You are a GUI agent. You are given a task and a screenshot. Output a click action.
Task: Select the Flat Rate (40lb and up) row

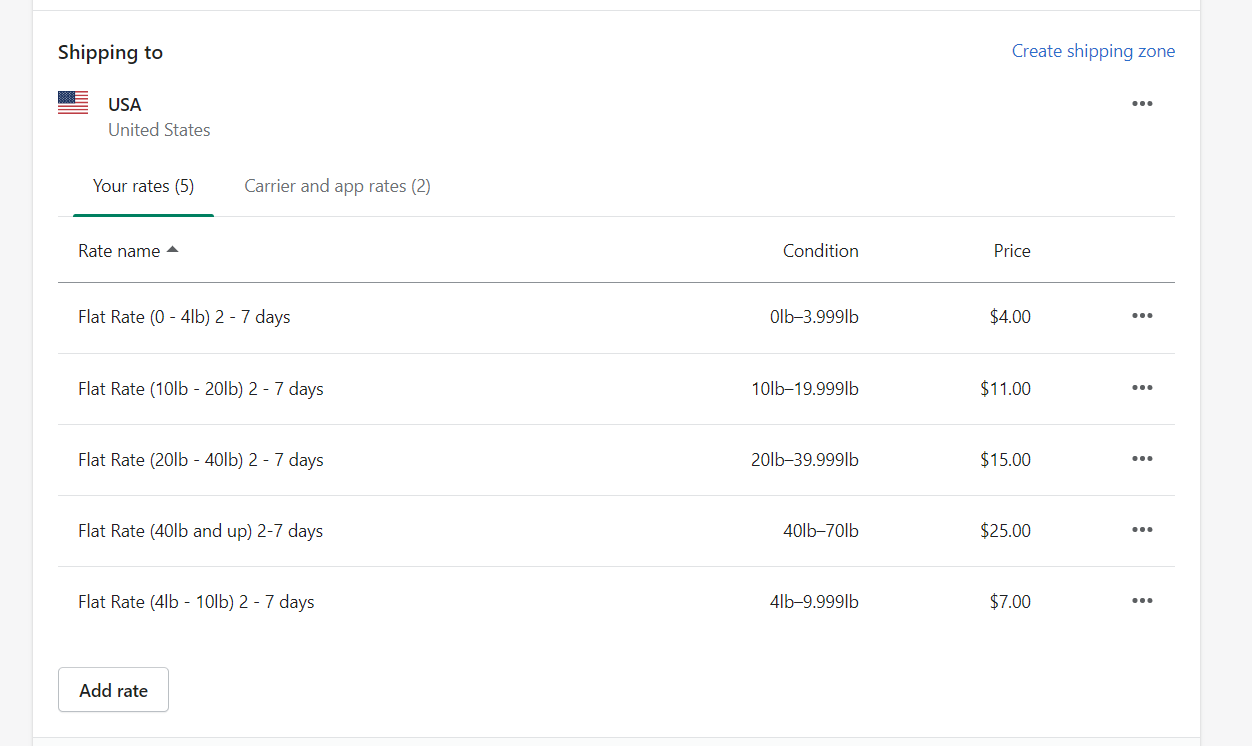200,531
